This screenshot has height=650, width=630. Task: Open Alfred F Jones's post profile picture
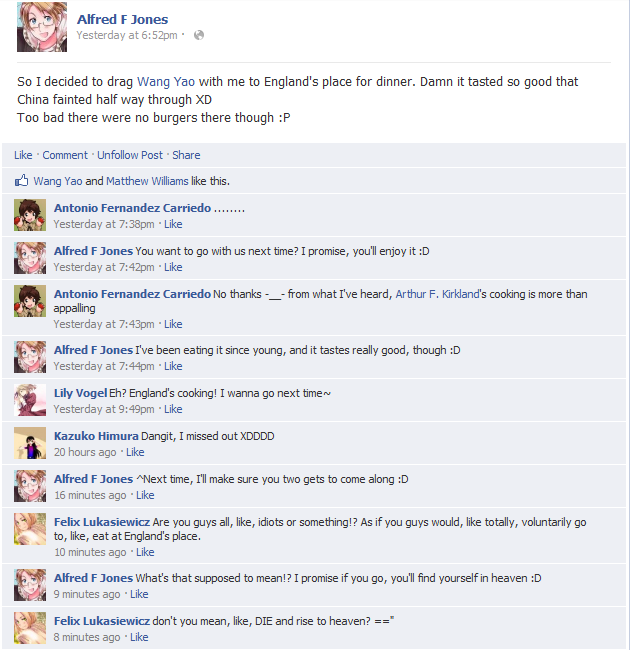click(x=42, y=27)
